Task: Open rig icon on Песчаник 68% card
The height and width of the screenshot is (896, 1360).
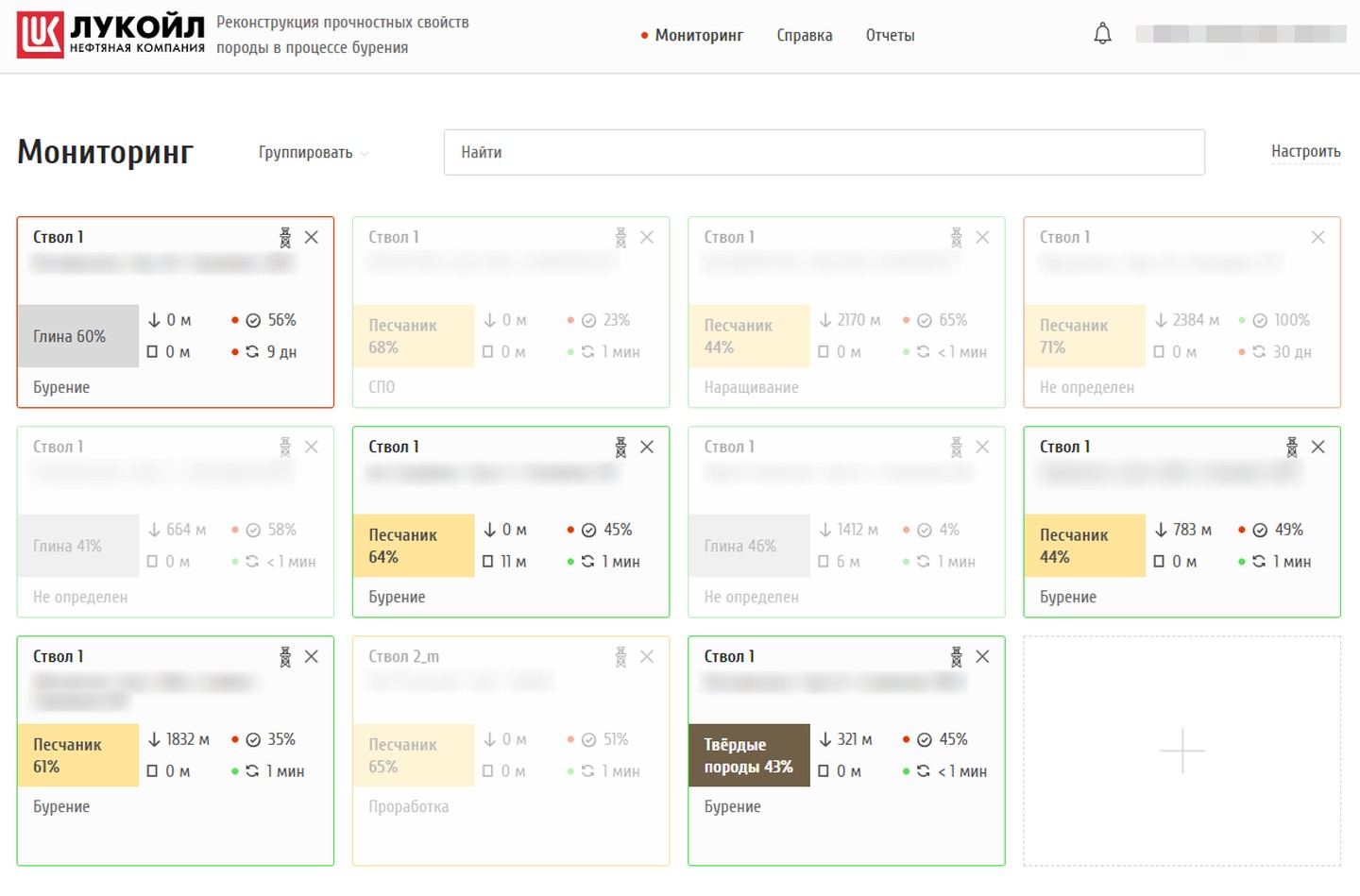Action: tap(620, 238)
